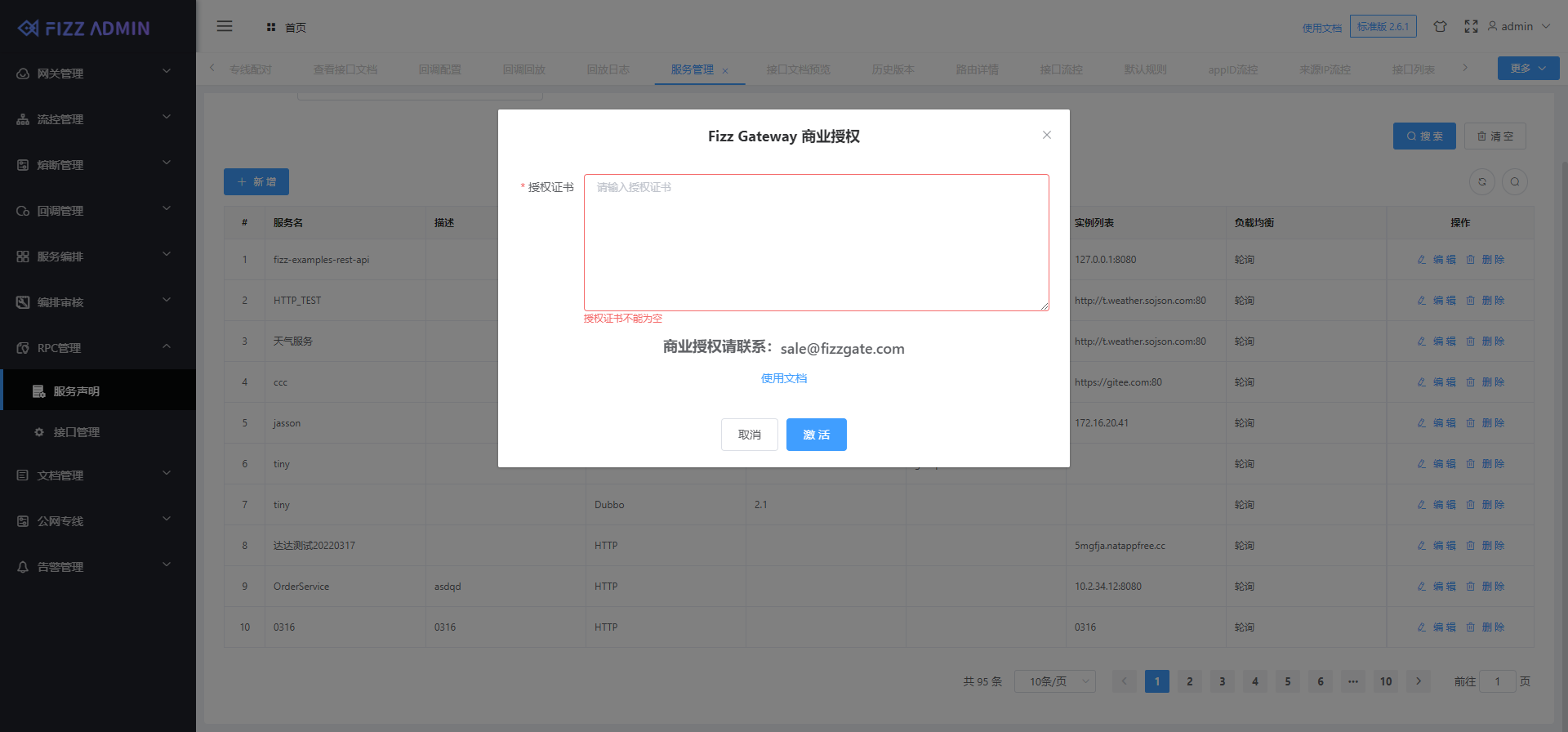Switch to the appID流控 tab
The image size is (1568, 732).
pos(1233,69)
